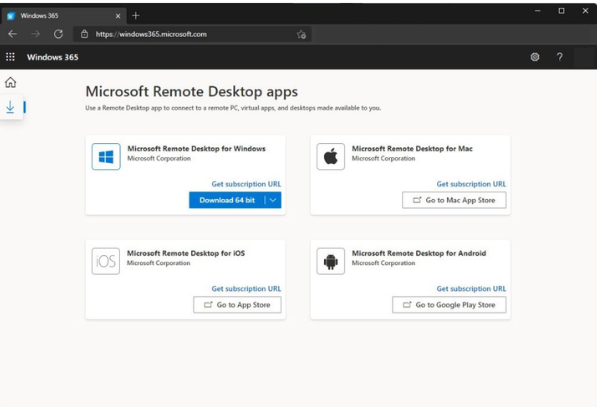Image resolution: width=597 pixels, height=407 pixels.
Task: Get subscription URL for Windows
Action: pos(246,184)
